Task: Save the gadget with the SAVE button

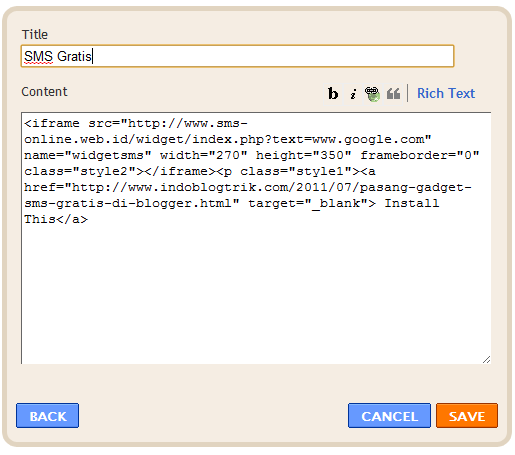Action: pyautogui.click(x=467, y=416)
